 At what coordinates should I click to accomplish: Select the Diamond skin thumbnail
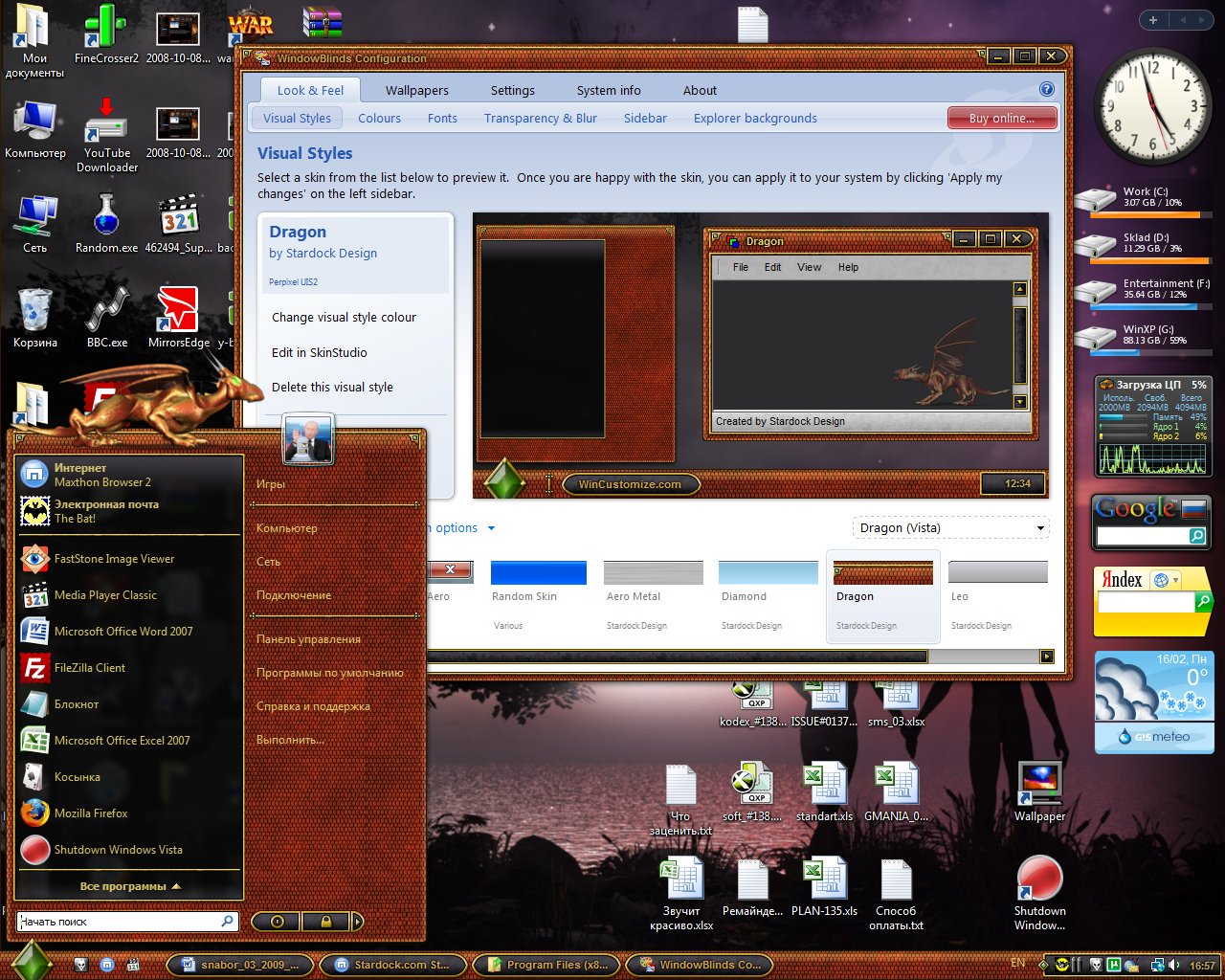point(768,595)
